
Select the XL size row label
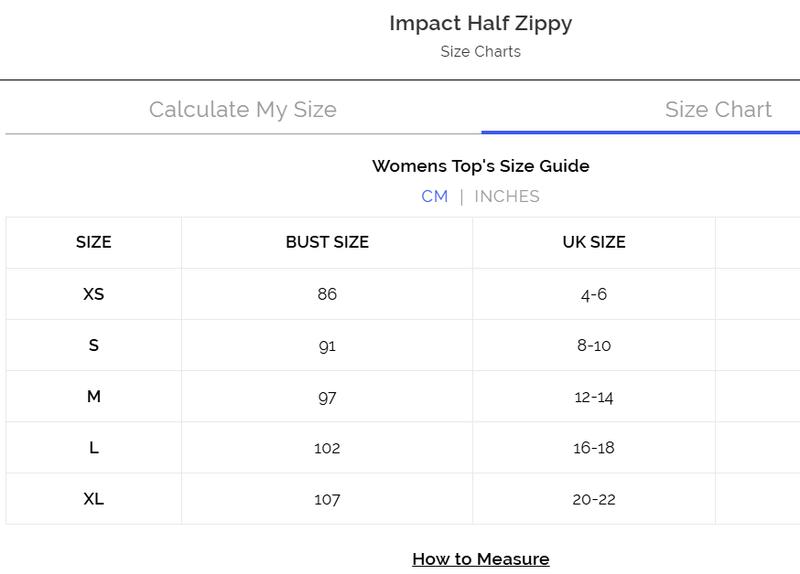coord(94,498)
